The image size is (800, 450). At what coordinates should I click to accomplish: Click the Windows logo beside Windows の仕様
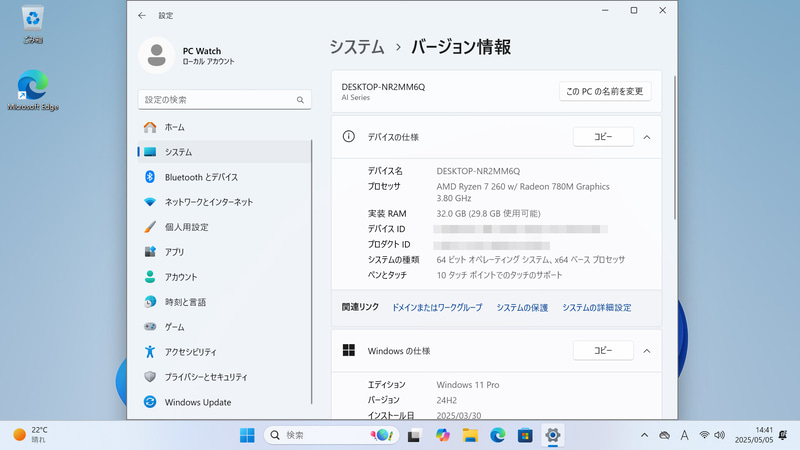pyautogui.click(x=348, y=350)
